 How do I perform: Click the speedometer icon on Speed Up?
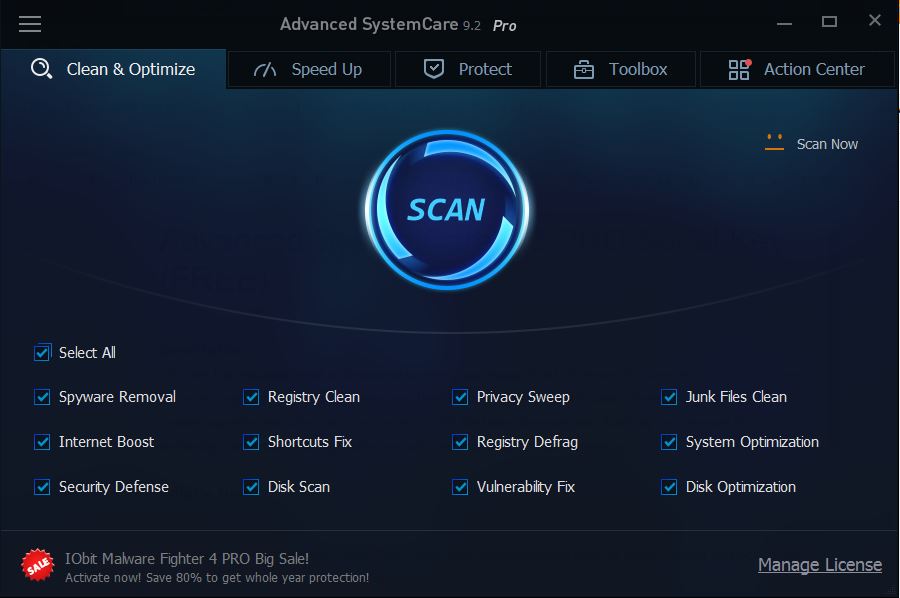(x=265, y=69)
